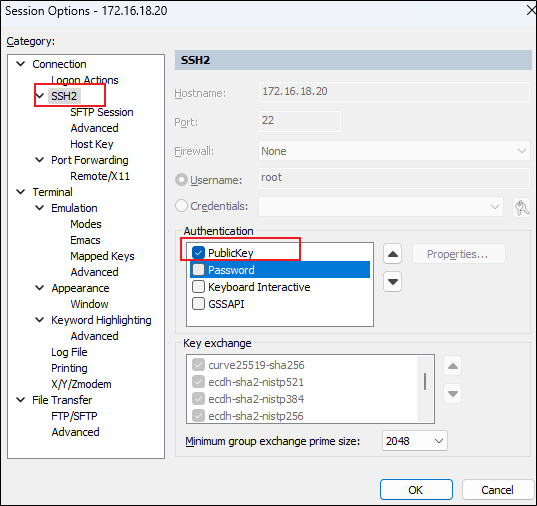537x506 pixels.
Task: Move authentication method up with arrow button
Action: [392, 254]
